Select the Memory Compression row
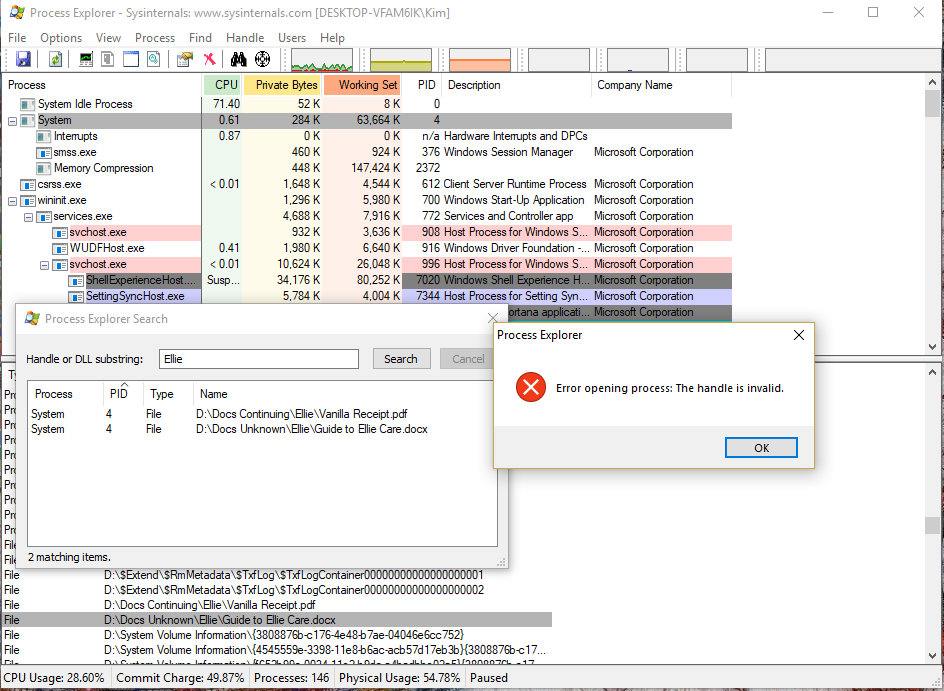This screenshot has width=944, height=691. (367, 168)
